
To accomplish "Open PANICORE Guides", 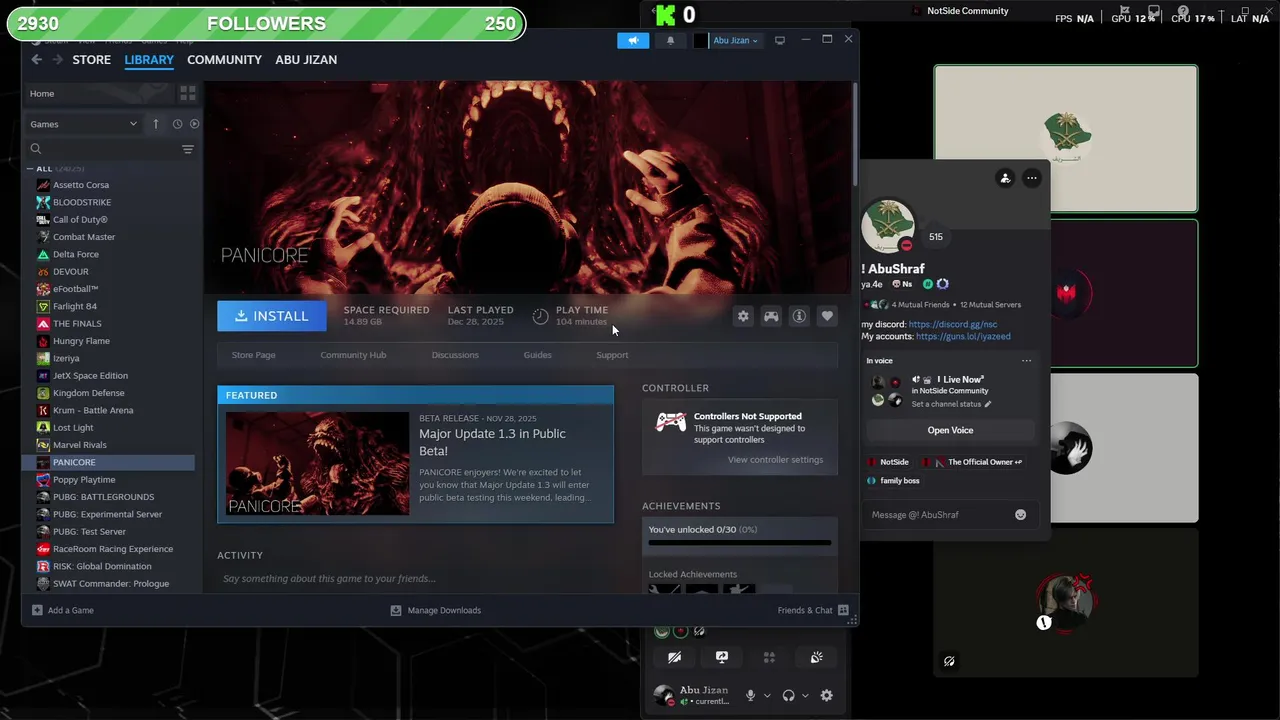I will [x=537, y=355].
